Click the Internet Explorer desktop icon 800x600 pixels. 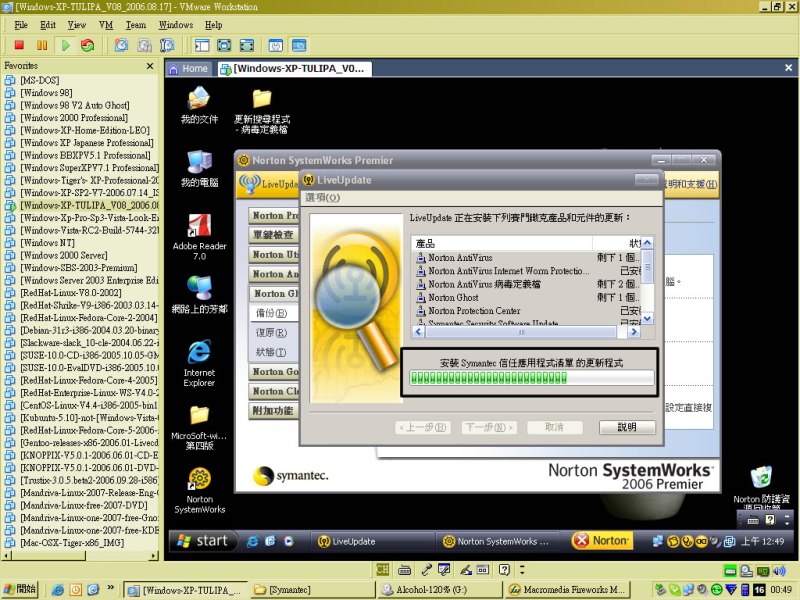tap(199, 363)
